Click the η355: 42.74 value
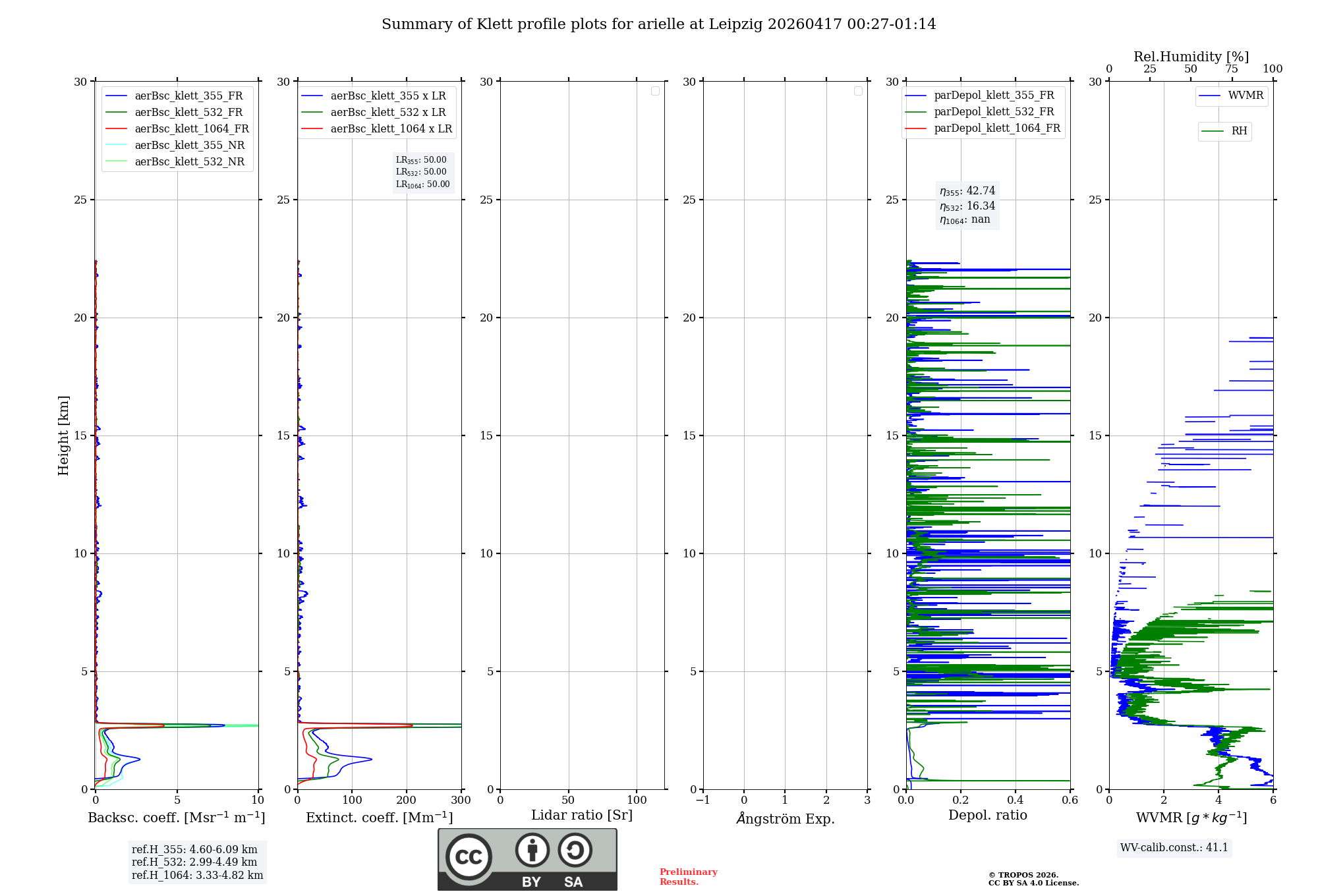Viewport: 1318px width, 896px height. (967, 191)
